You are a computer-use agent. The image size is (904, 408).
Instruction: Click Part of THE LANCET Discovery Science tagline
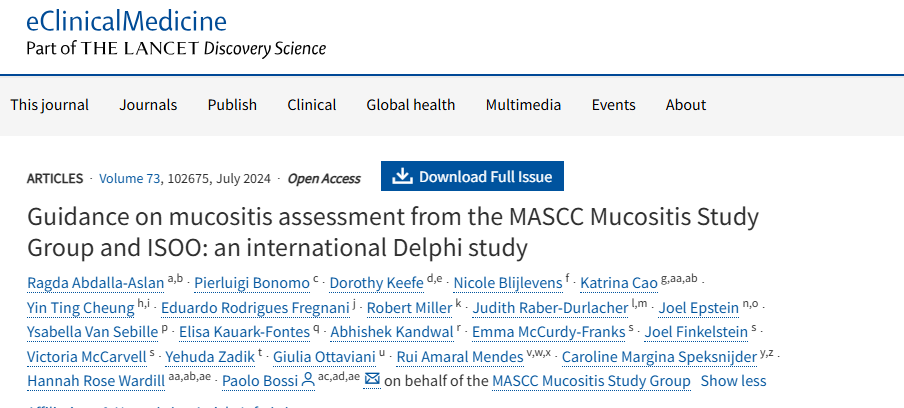(x=176, y=48)
